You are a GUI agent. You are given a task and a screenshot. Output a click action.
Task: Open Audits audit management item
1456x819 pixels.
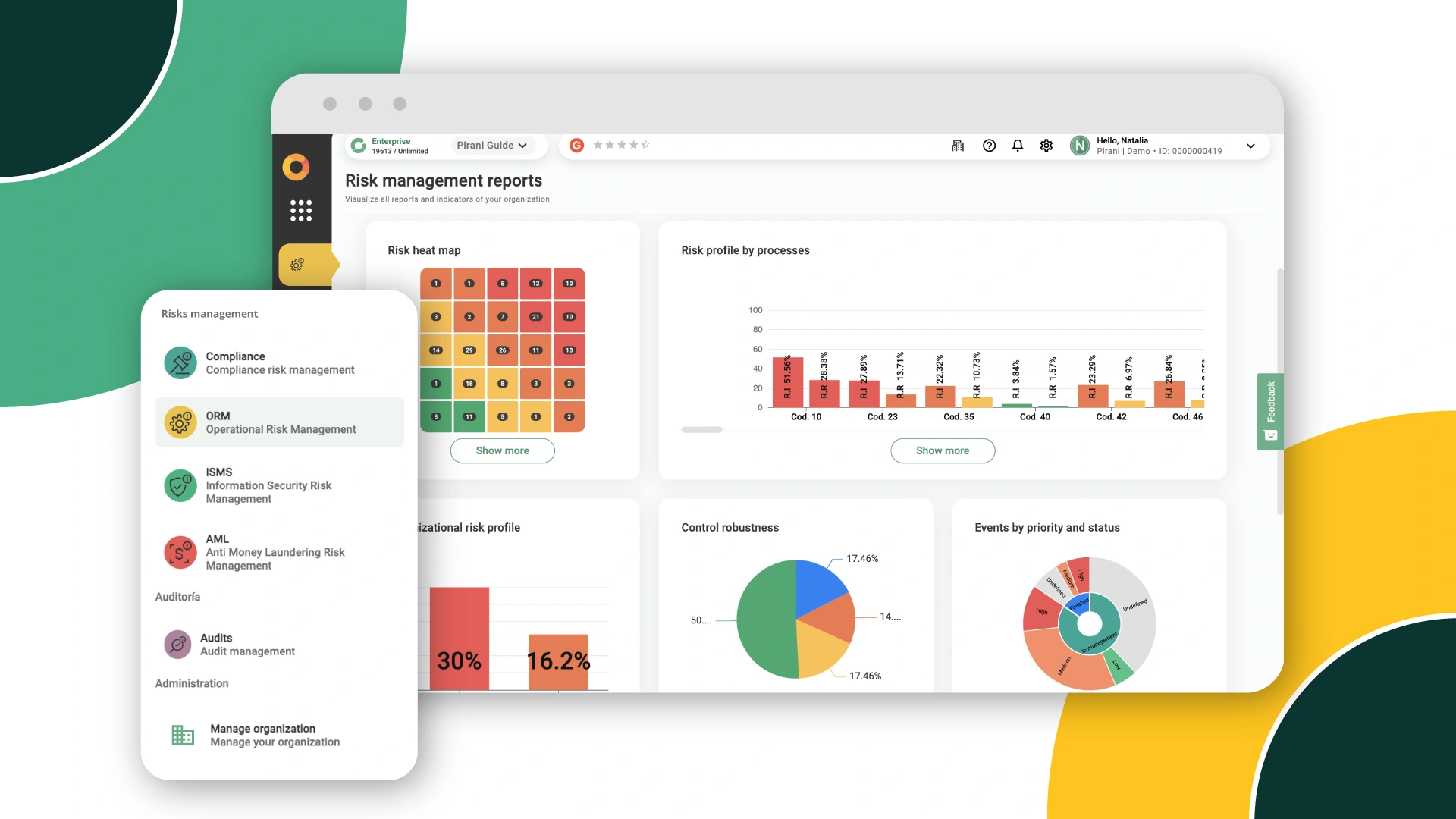pyautogui.click(x=247, y=645)
